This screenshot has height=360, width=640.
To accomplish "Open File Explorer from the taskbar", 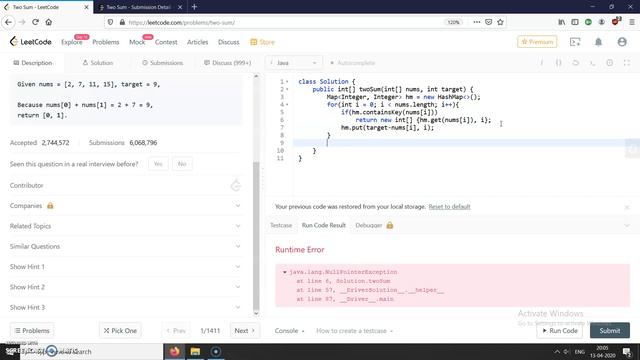I will (195, 351).
